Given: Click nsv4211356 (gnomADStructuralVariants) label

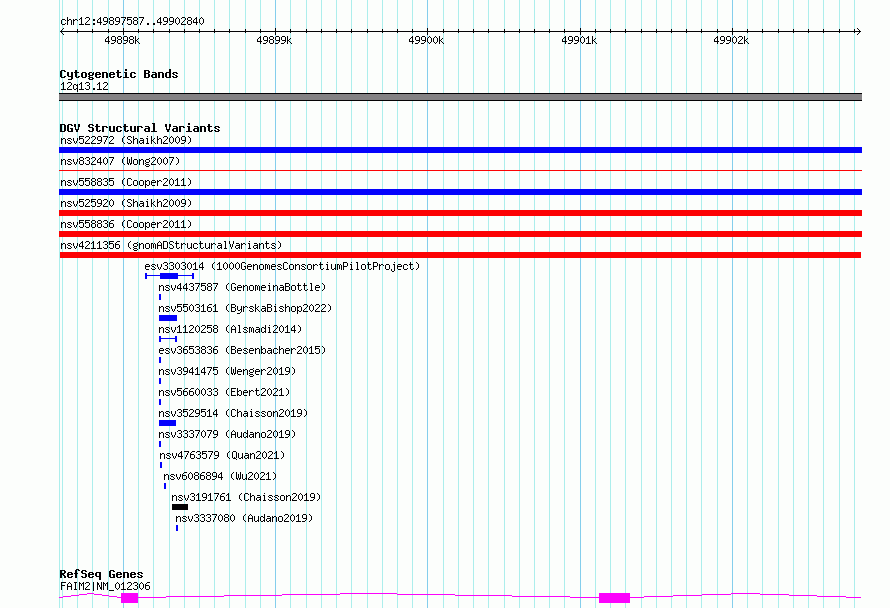Looking at the screenshot, I should [171, 245].
